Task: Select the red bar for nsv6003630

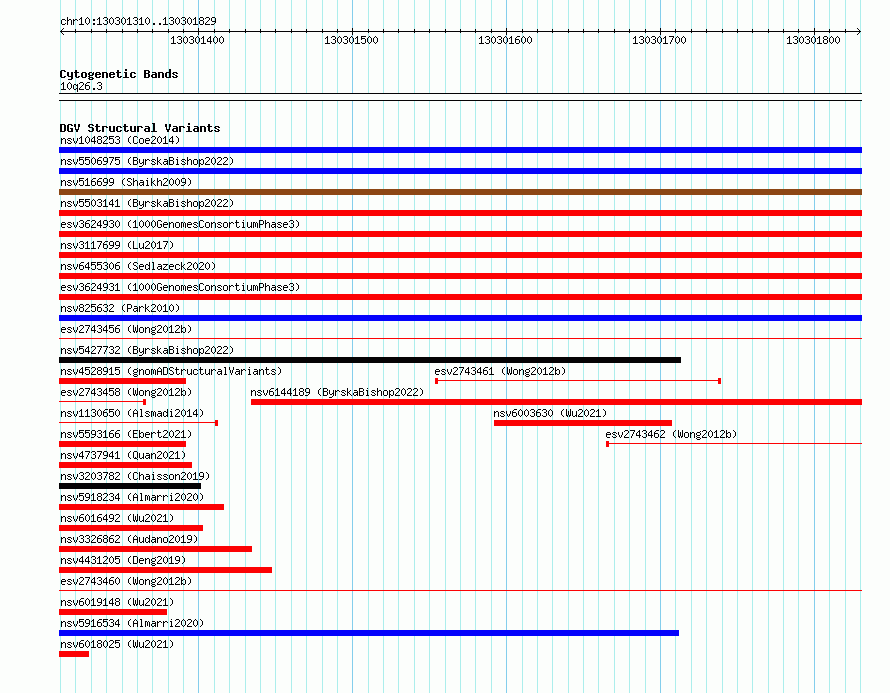Action: tap(583, 423)
